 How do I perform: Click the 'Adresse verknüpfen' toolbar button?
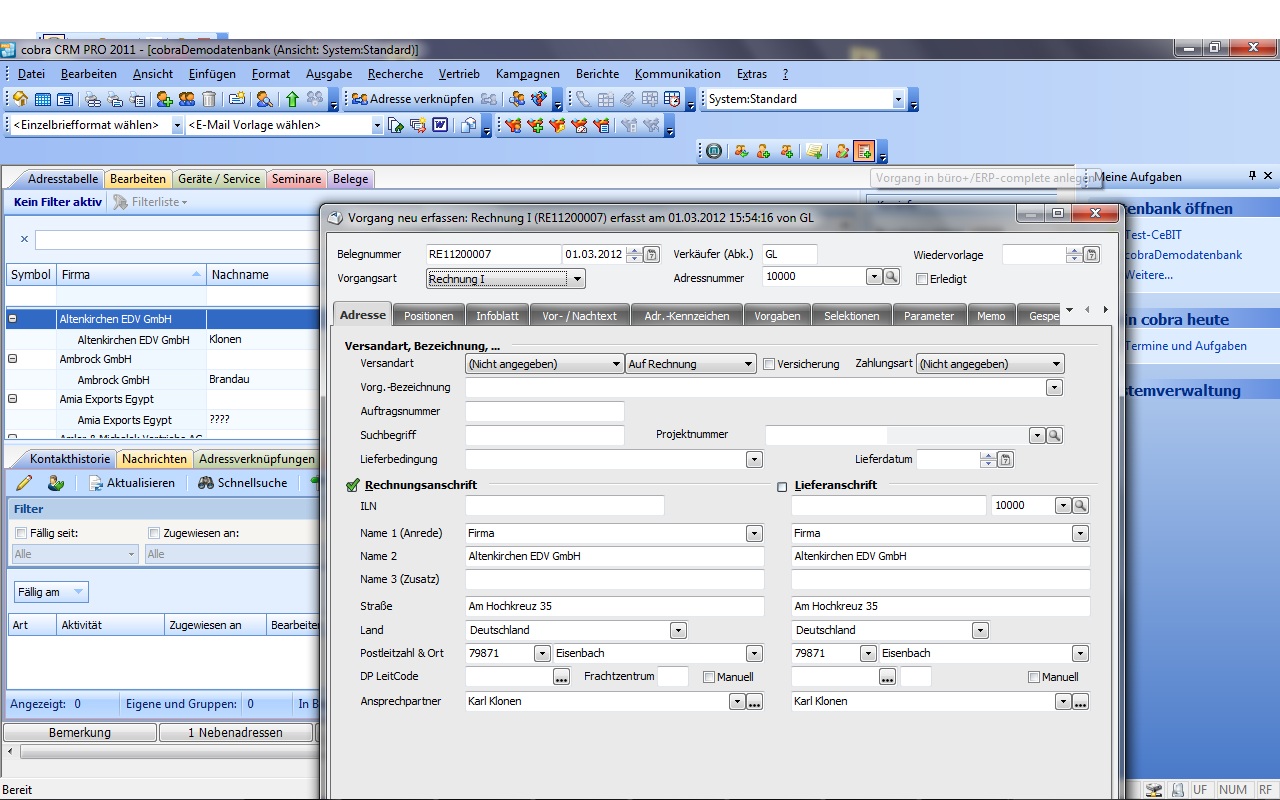tap(412, 99)
